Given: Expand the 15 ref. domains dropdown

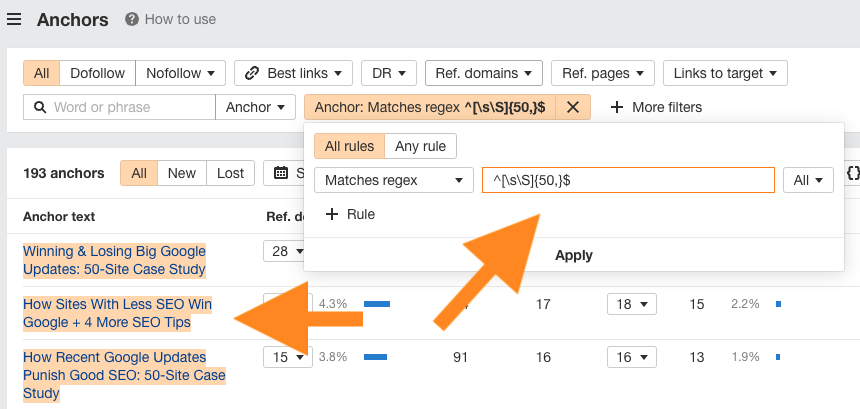Looking at the screenshot, I should coord(288,357).
